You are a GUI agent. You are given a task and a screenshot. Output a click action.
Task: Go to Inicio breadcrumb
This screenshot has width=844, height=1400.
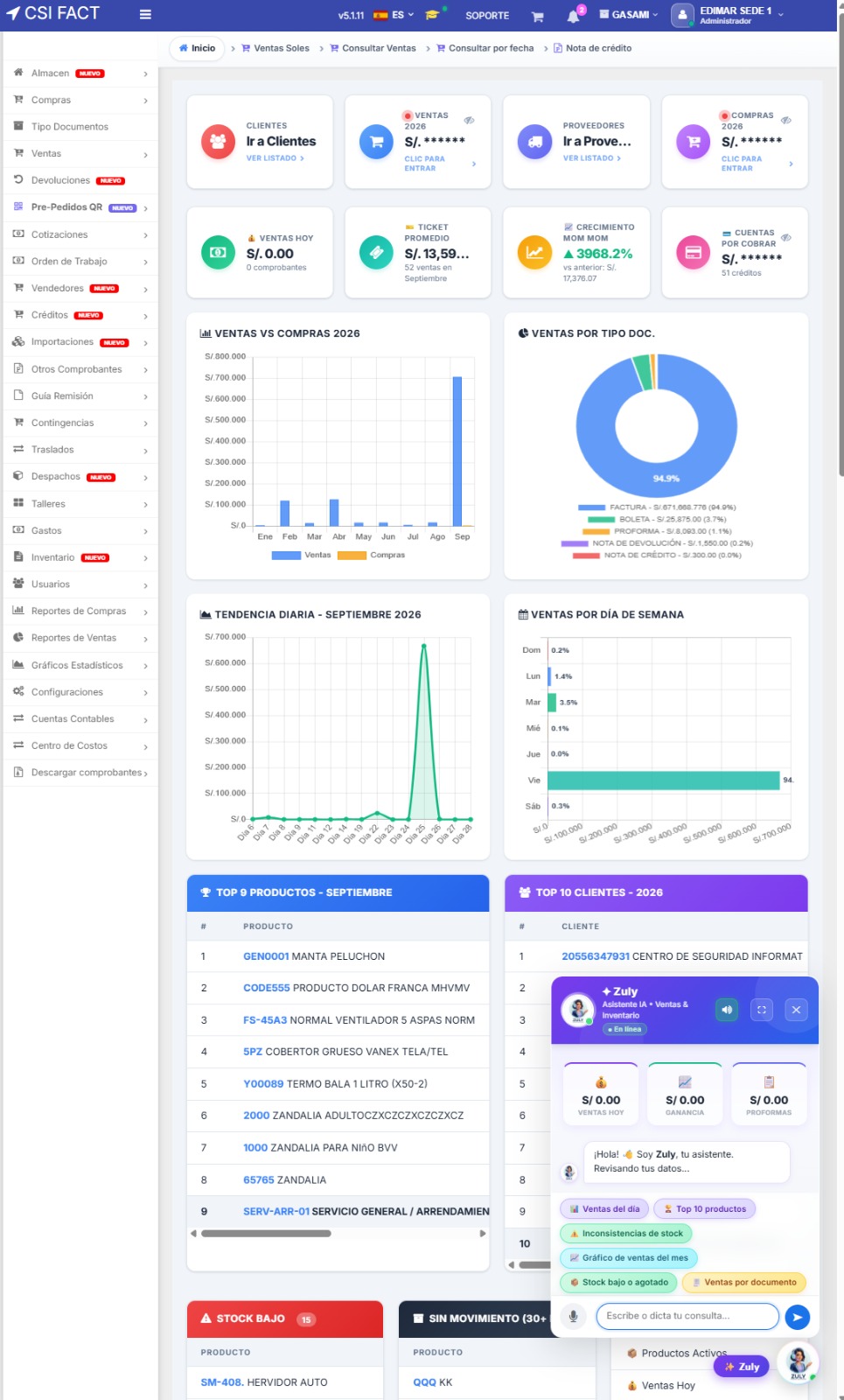click(x=197, y=48)
